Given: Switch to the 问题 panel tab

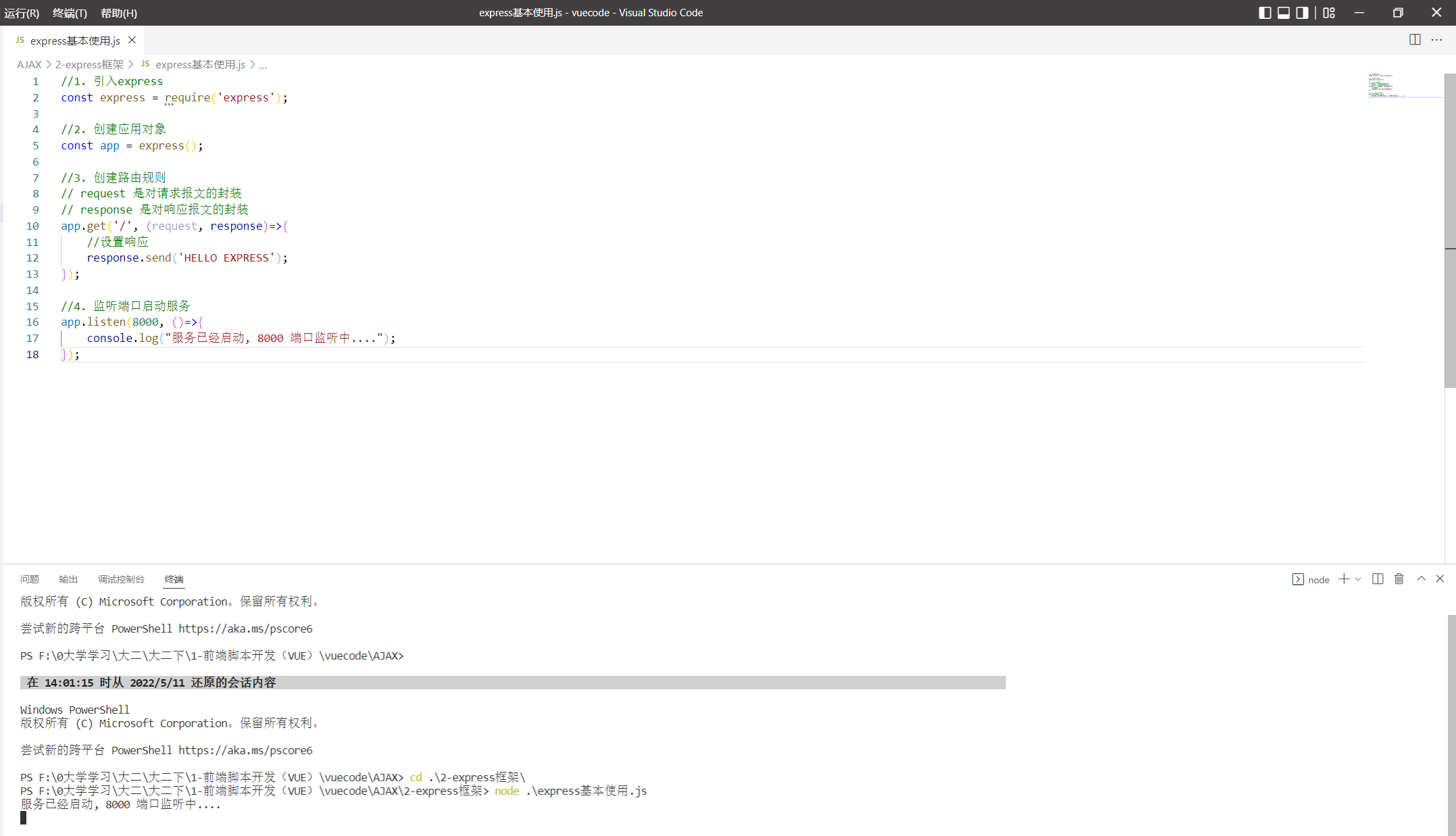Looking at the screenshot, I should [x=30, y=579].
